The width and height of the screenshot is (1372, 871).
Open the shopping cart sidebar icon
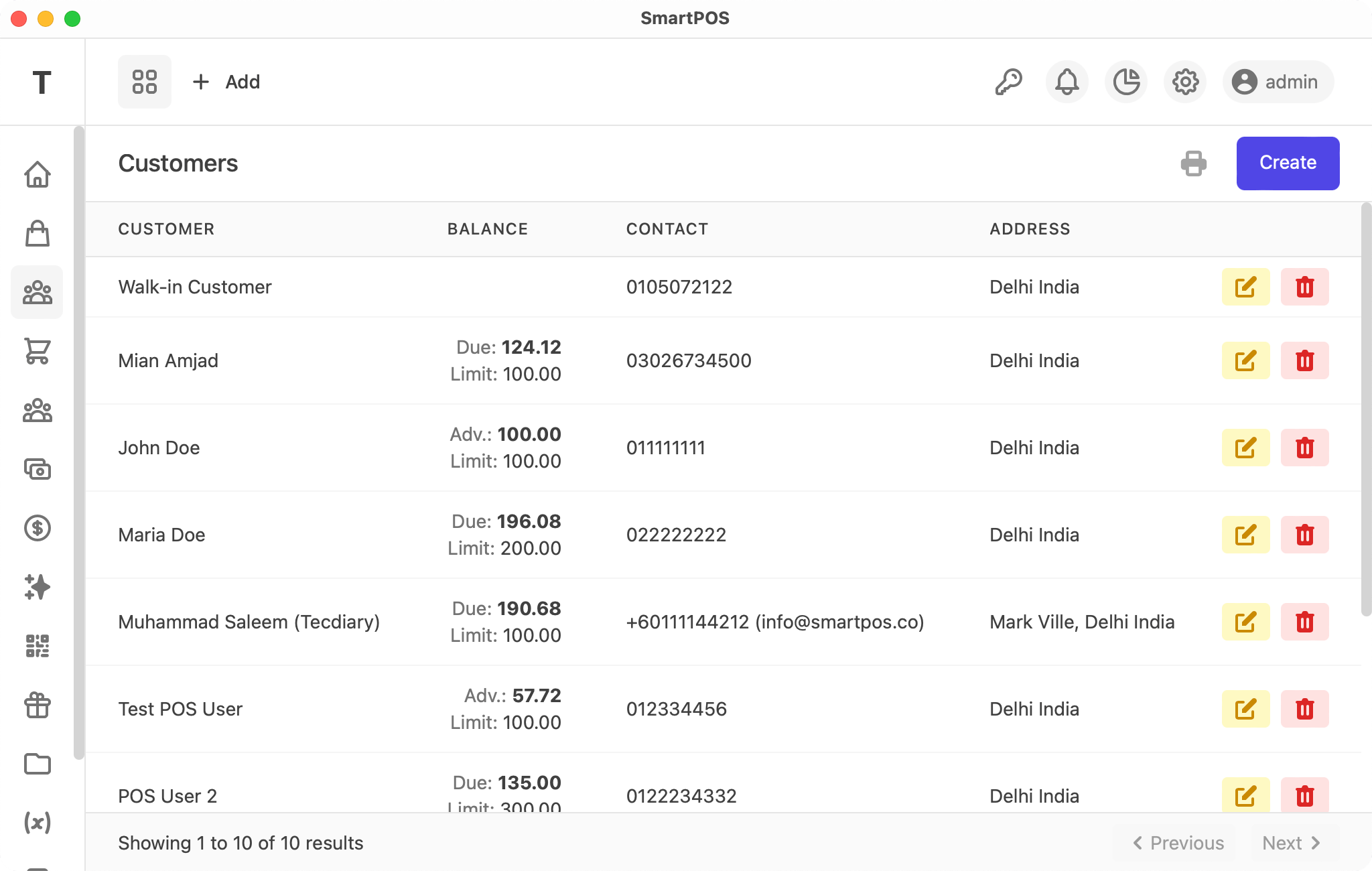tap(38, 351)
